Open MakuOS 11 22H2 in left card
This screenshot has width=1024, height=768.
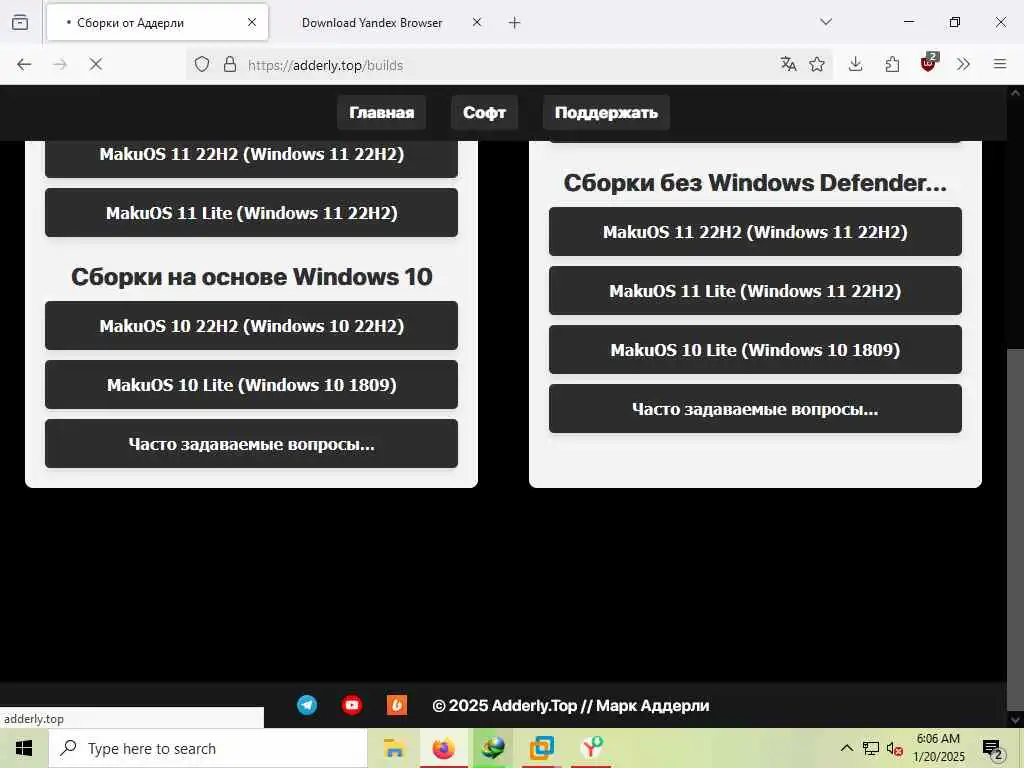(251, 157)
